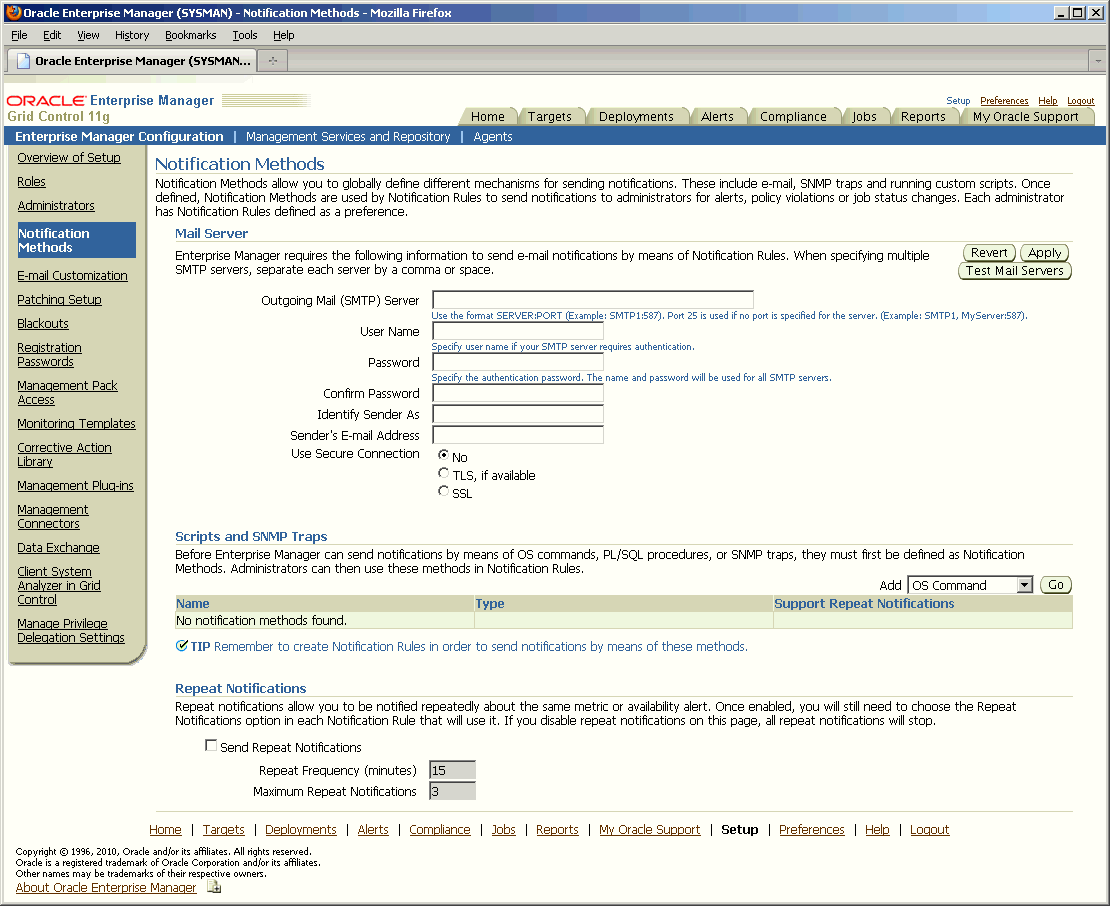
Task: Open the File menu
Action: point(19,35)
